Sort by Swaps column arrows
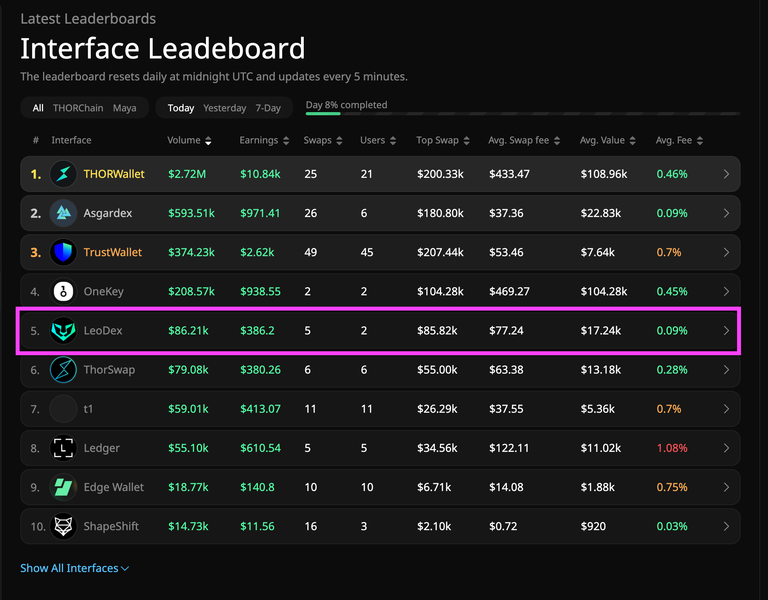 (339, 141)
